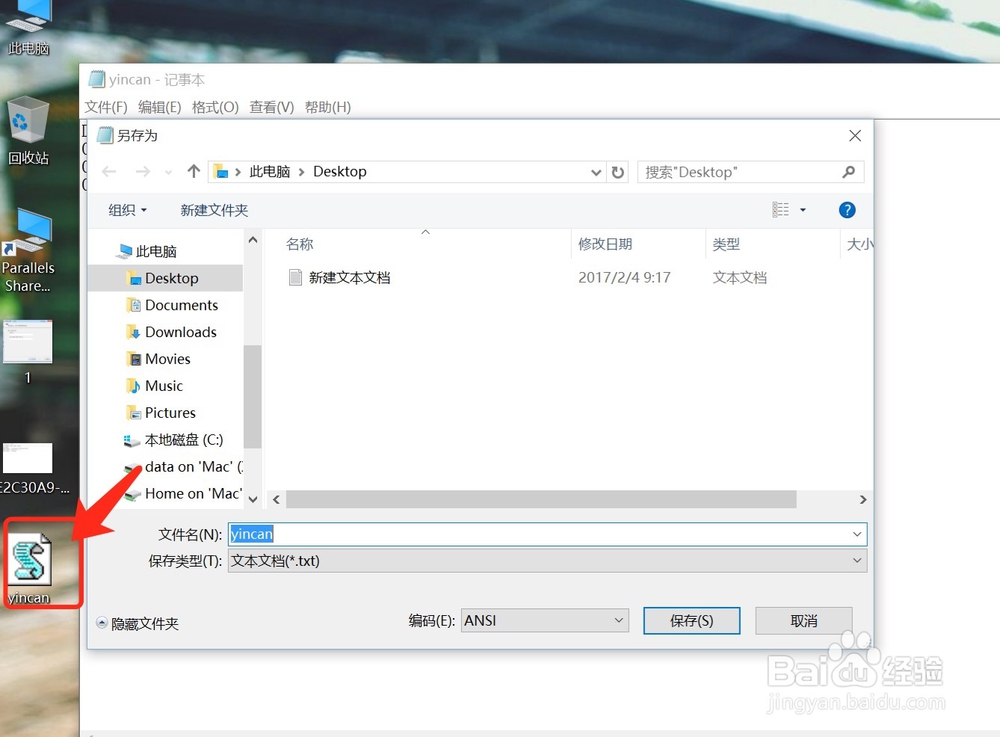The height and width of the screenshot is (737, 1000).
Task: Sort files by the 名称 column header
Action: (297, 244)
